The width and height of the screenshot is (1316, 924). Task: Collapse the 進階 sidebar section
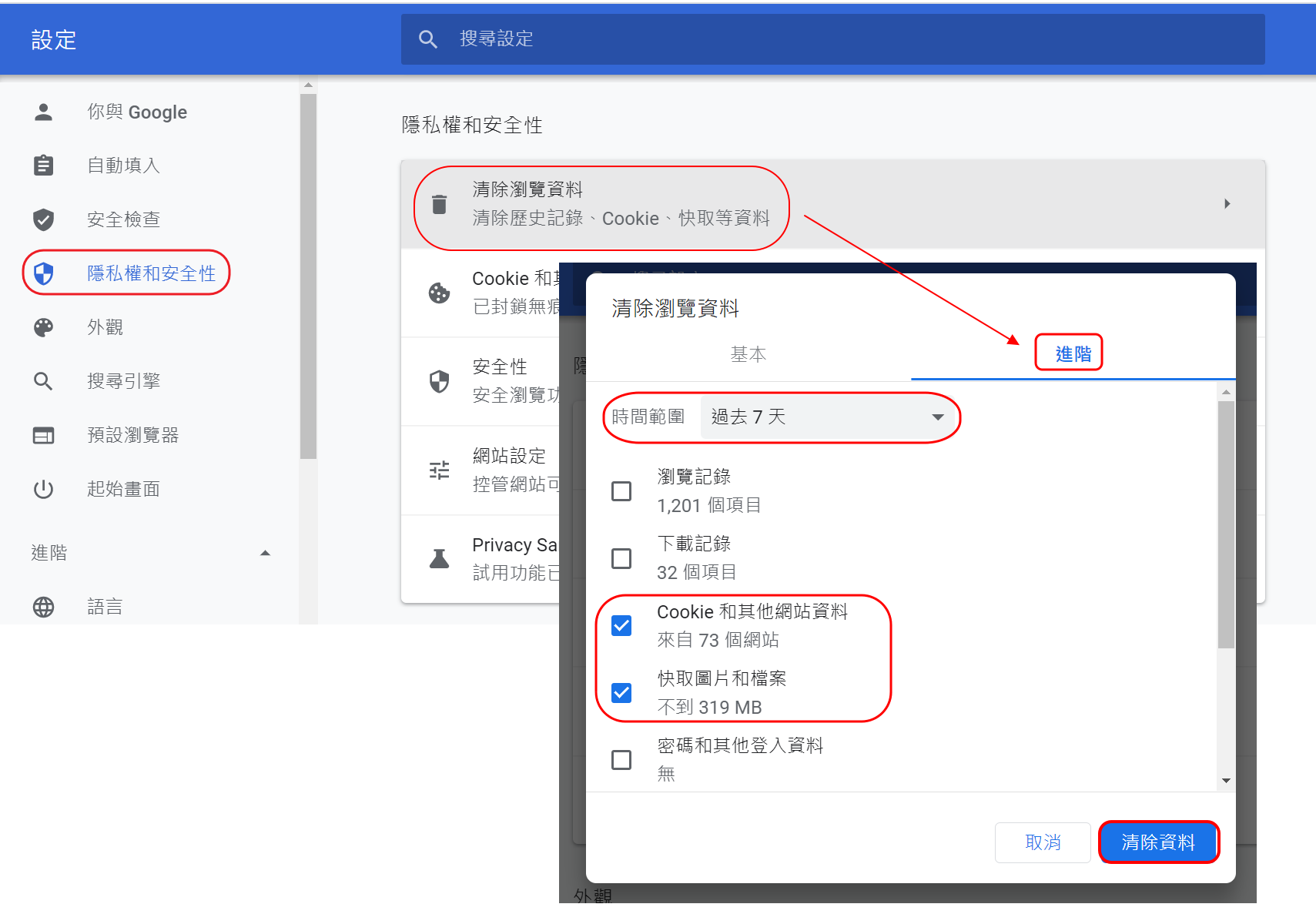265,552
